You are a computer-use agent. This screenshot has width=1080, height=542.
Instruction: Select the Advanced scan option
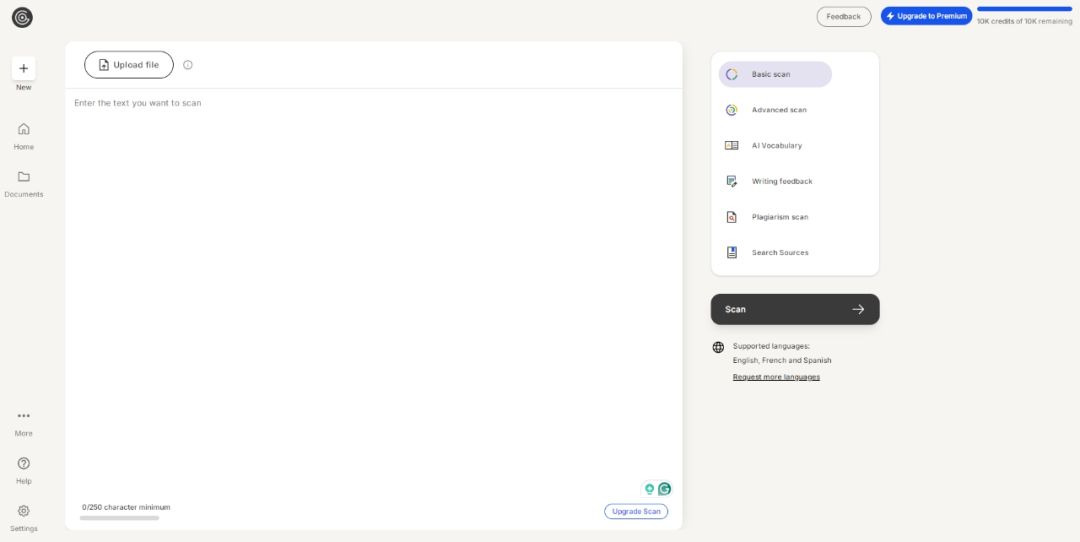pos(778,110)
